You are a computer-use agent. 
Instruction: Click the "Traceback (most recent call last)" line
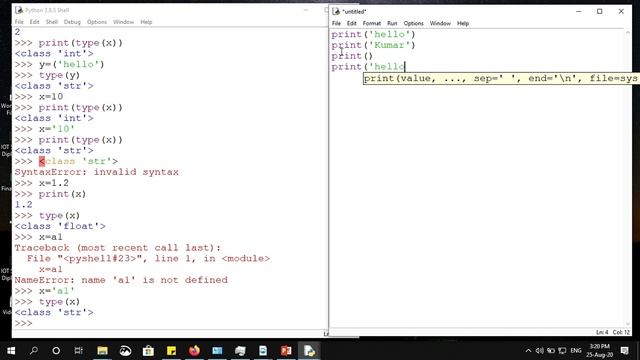tap(118, 248)
